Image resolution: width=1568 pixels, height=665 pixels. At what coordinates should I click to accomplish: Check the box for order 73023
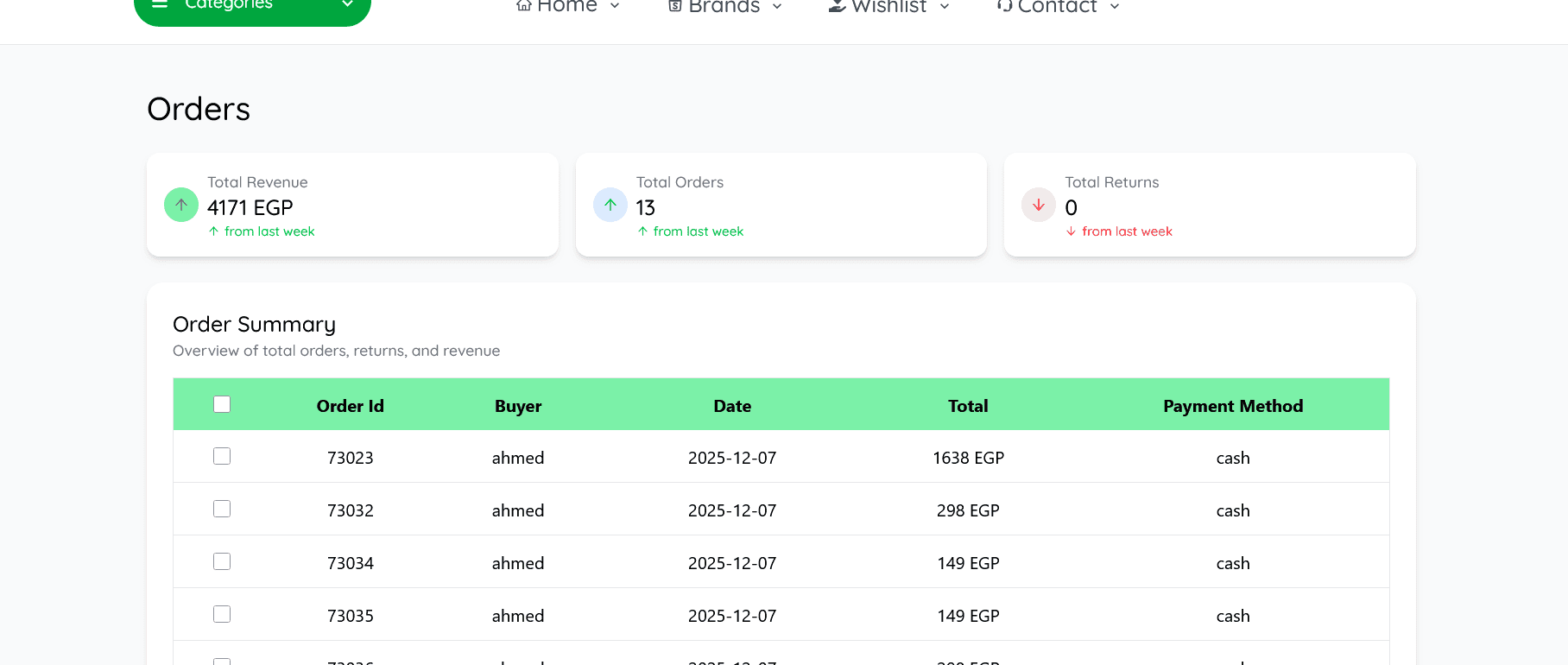(x=222, y=456)
